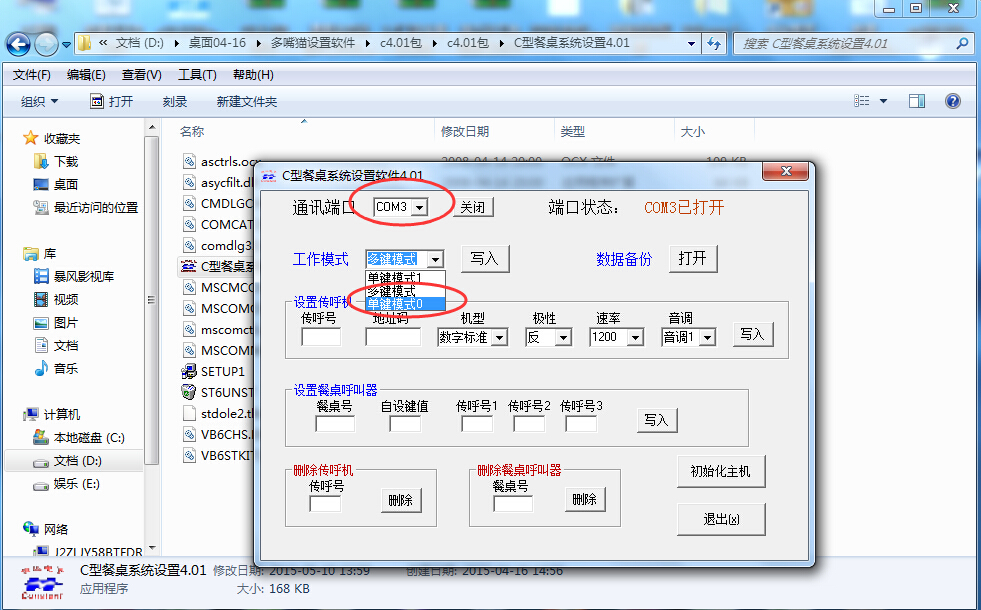Select 本地磁盘 (C:) drive
The height and width of the screenshot is (610, 981).
coord(88,437)
